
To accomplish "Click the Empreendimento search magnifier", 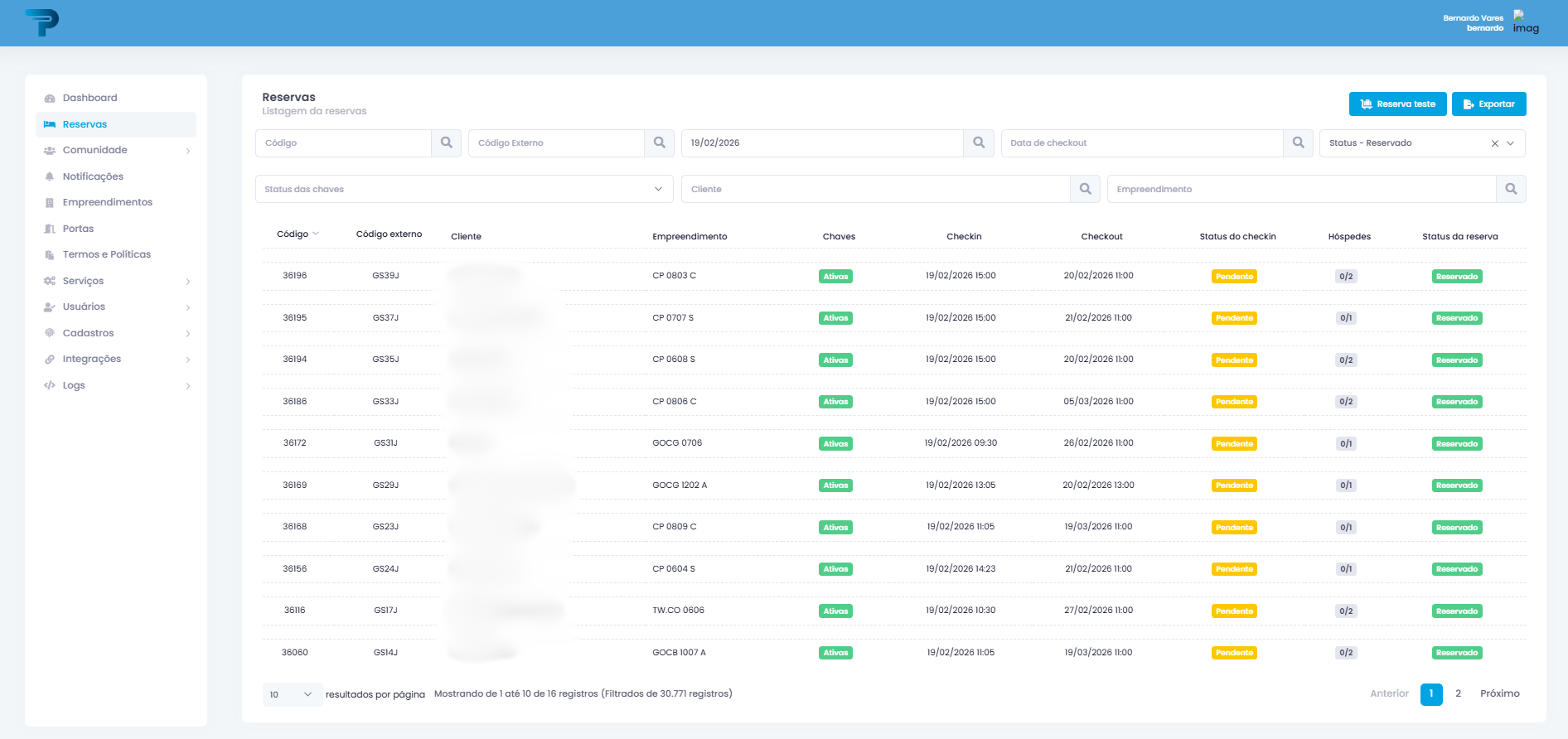I will (x=1512, y=190).
